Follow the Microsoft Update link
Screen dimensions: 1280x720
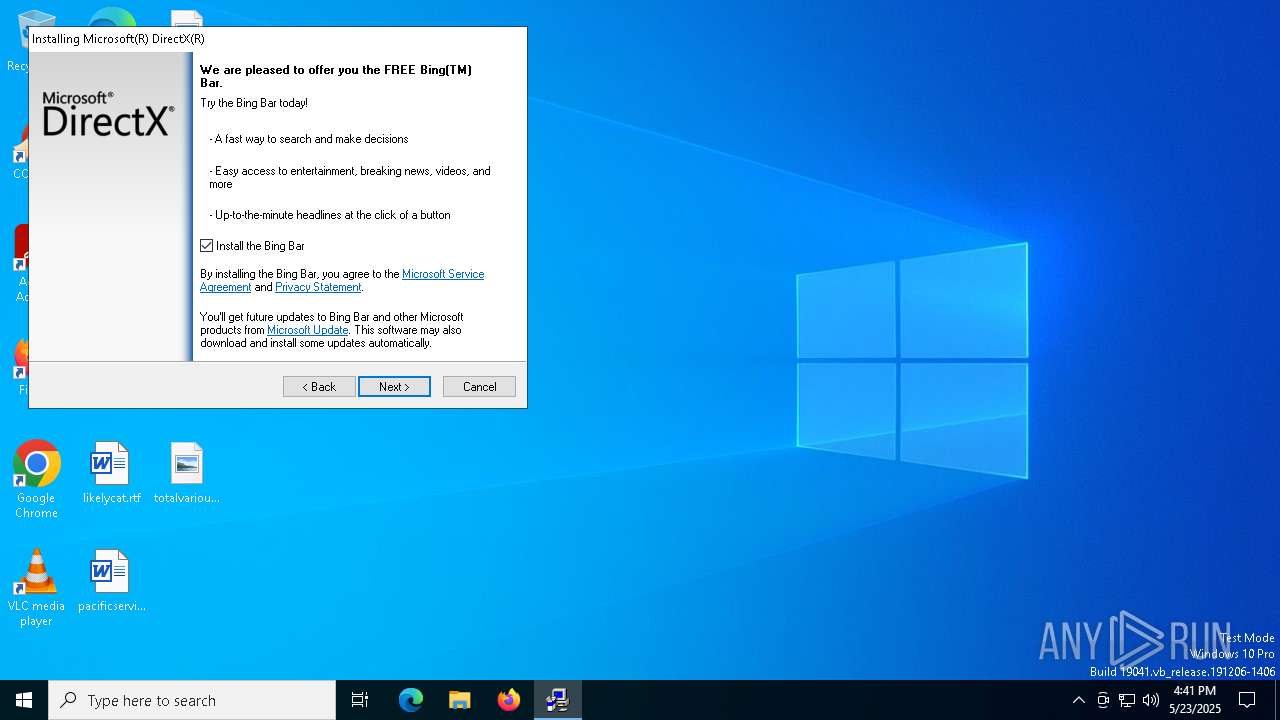click(x=307, y=330)
